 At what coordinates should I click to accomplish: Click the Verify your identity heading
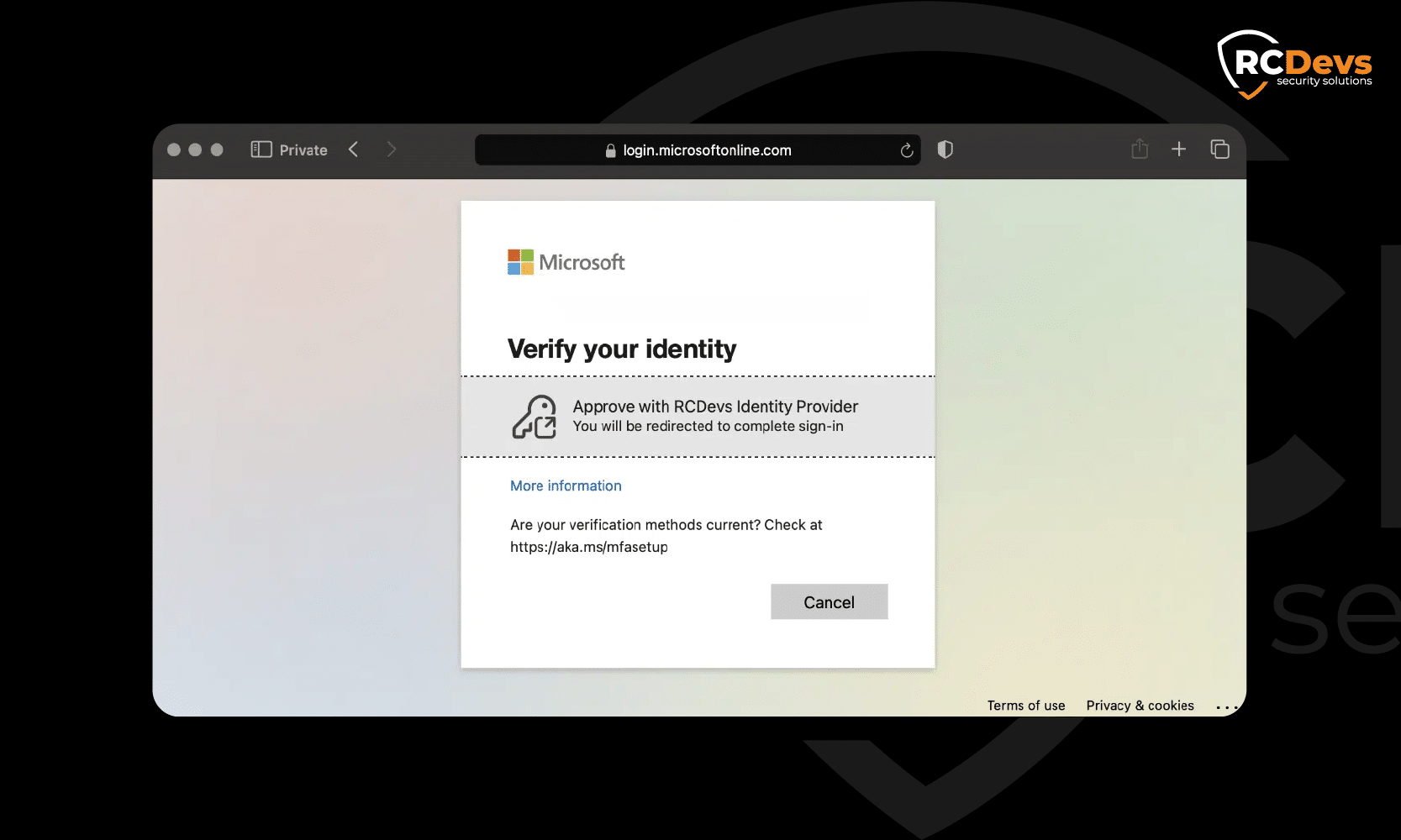point(622,349)
